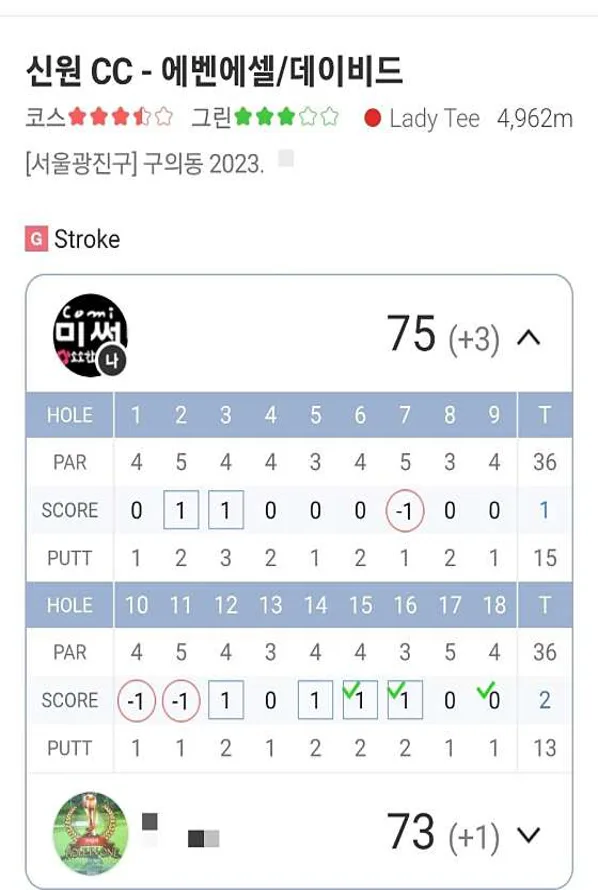Click the total score T column value 1
The width and height of the screenshot is (598, 890).
pyautogui.click(x=544, y=510)
